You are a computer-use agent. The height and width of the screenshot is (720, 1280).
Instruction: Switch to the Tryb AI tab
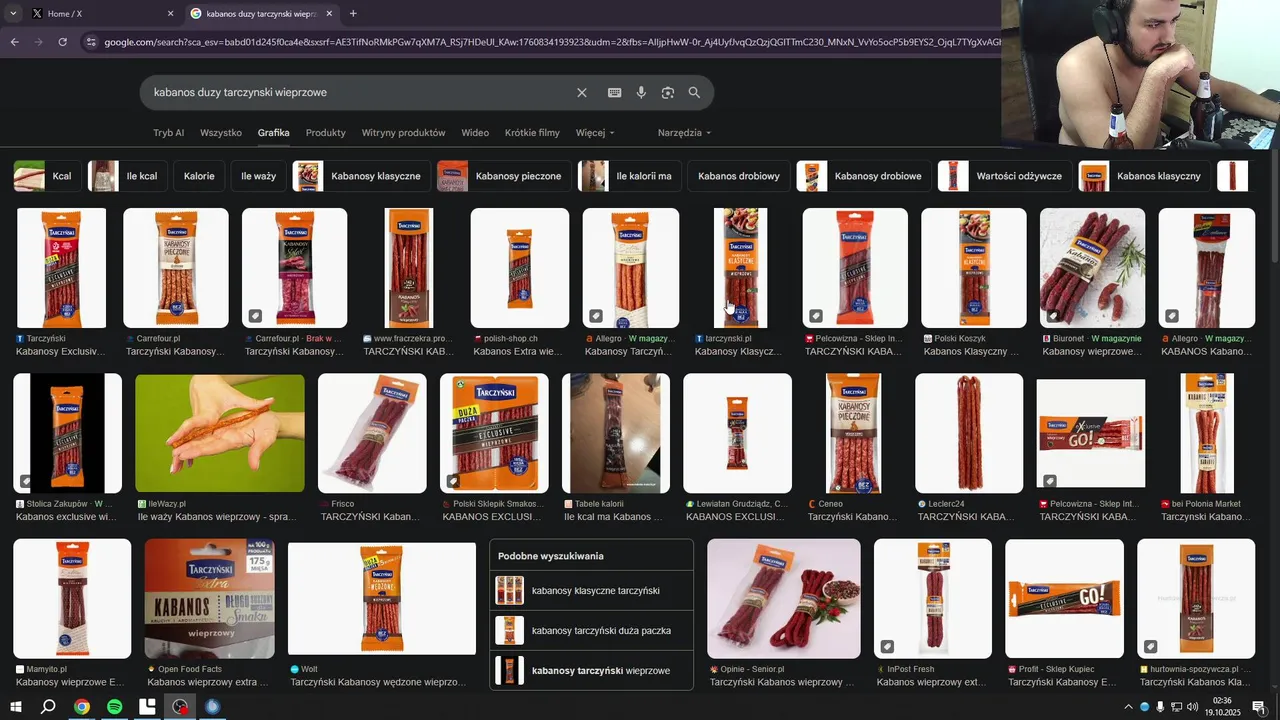pyautogui.click(x=168, y=132)
